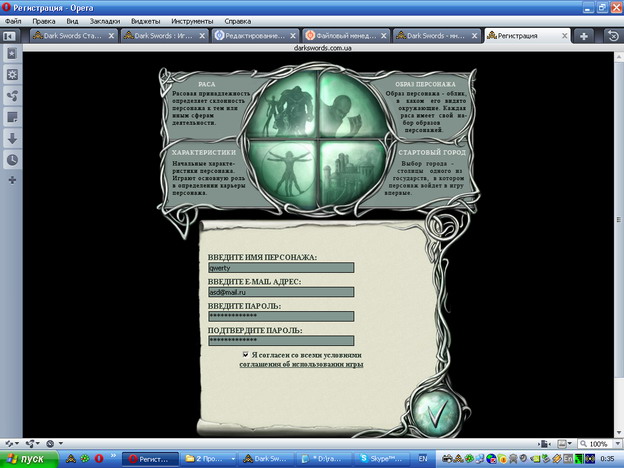Open a new tab with plus button
This screenshot has height=468, width=624.
[x=584, y=36]
